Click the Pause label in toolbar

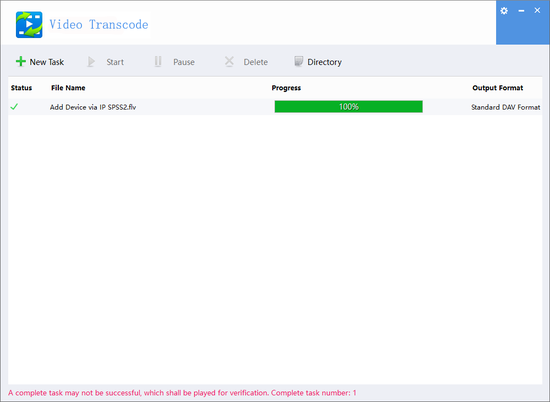click(x=184, y=62)
